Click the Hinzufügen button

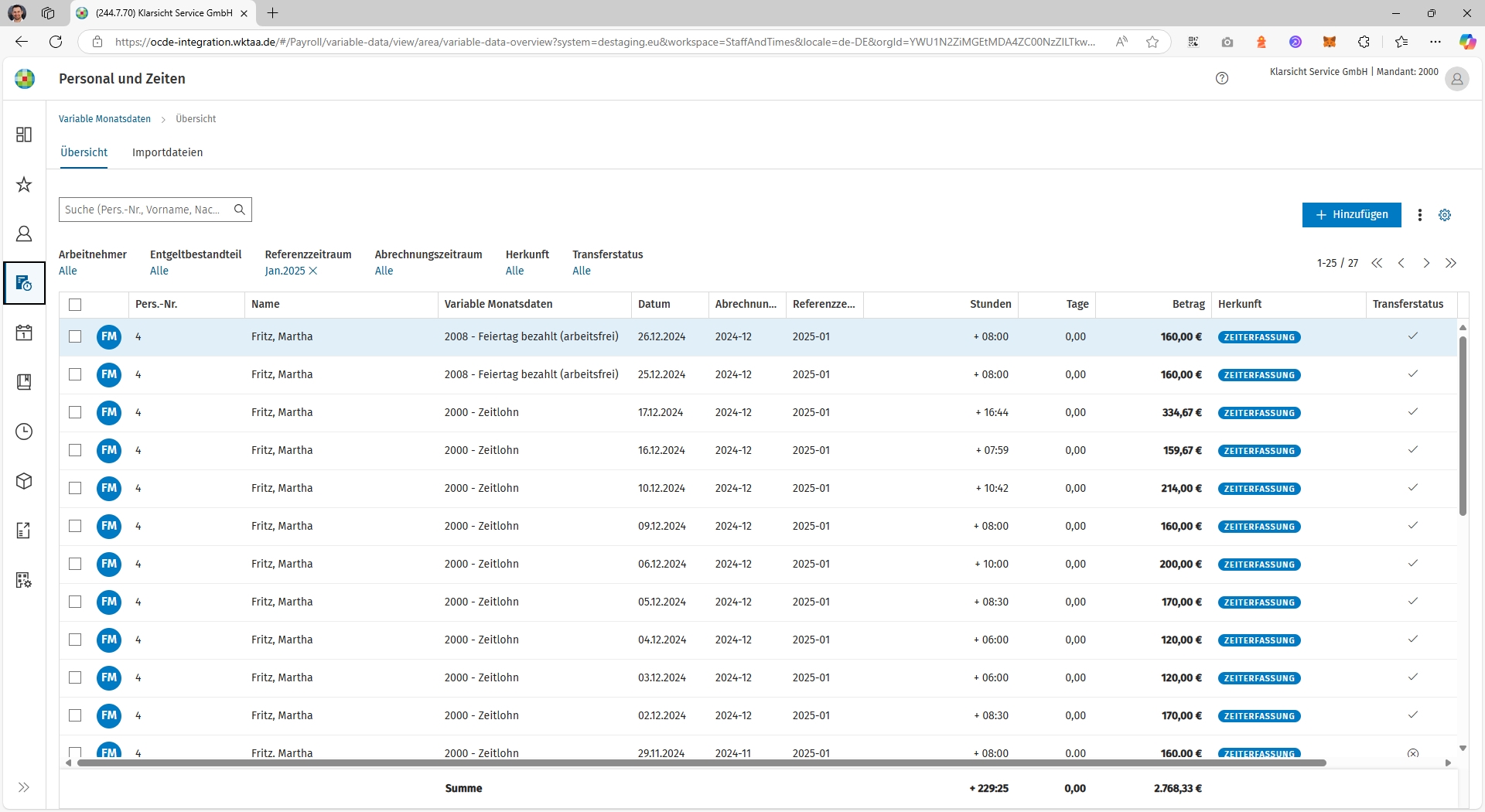click(1351, 215)
